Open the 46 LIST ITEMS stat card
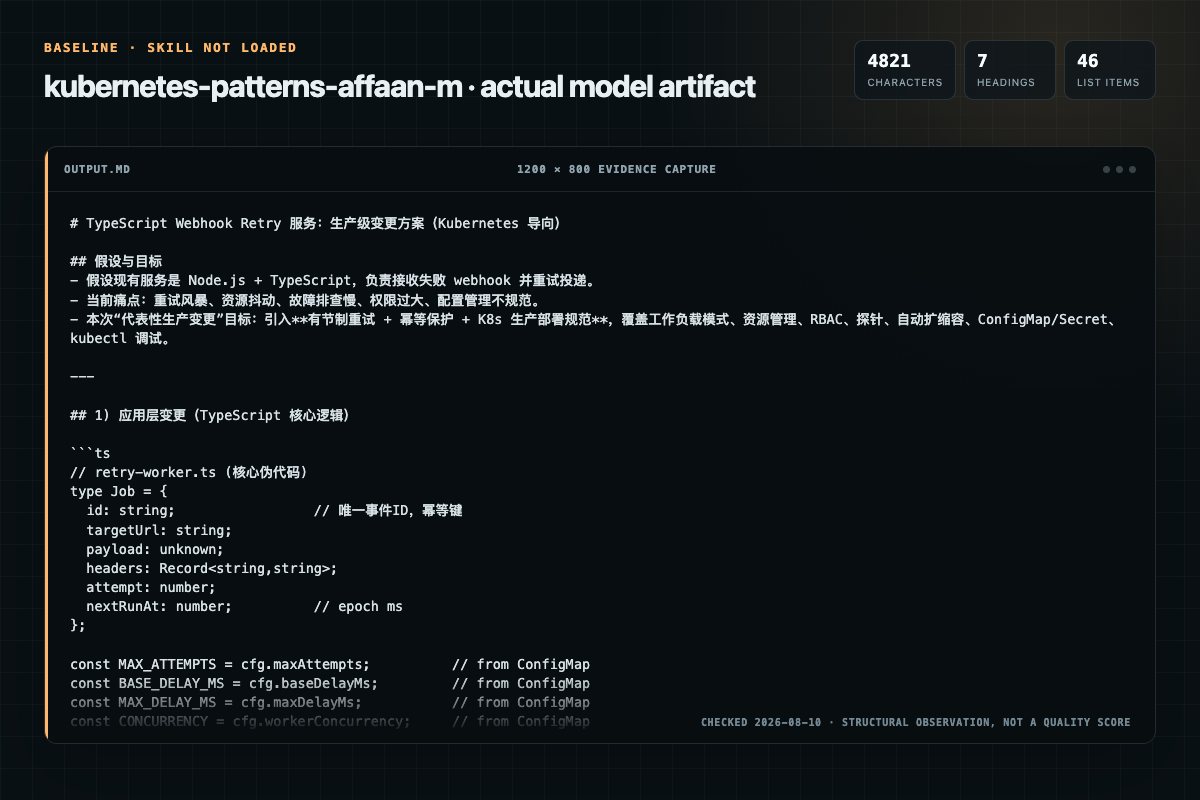 tap(1109, 70)
